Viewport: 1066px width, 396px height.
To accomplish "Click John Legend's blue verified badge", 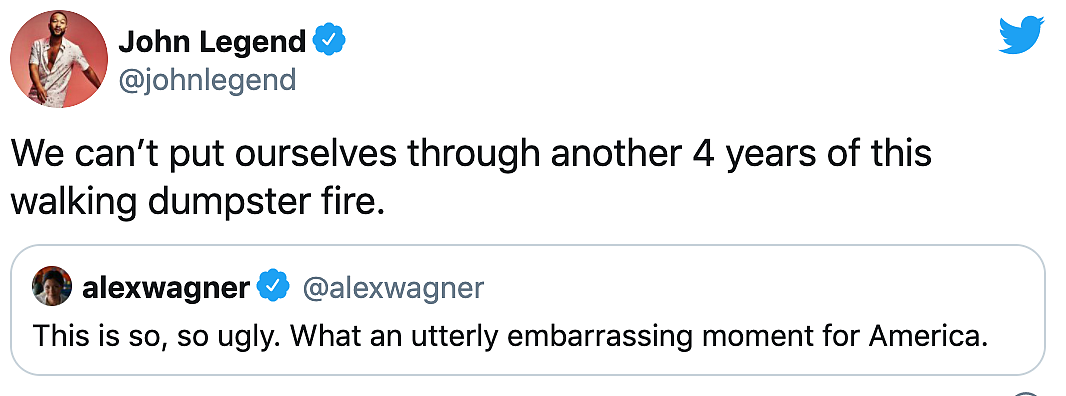I will (x=329, y=42).
